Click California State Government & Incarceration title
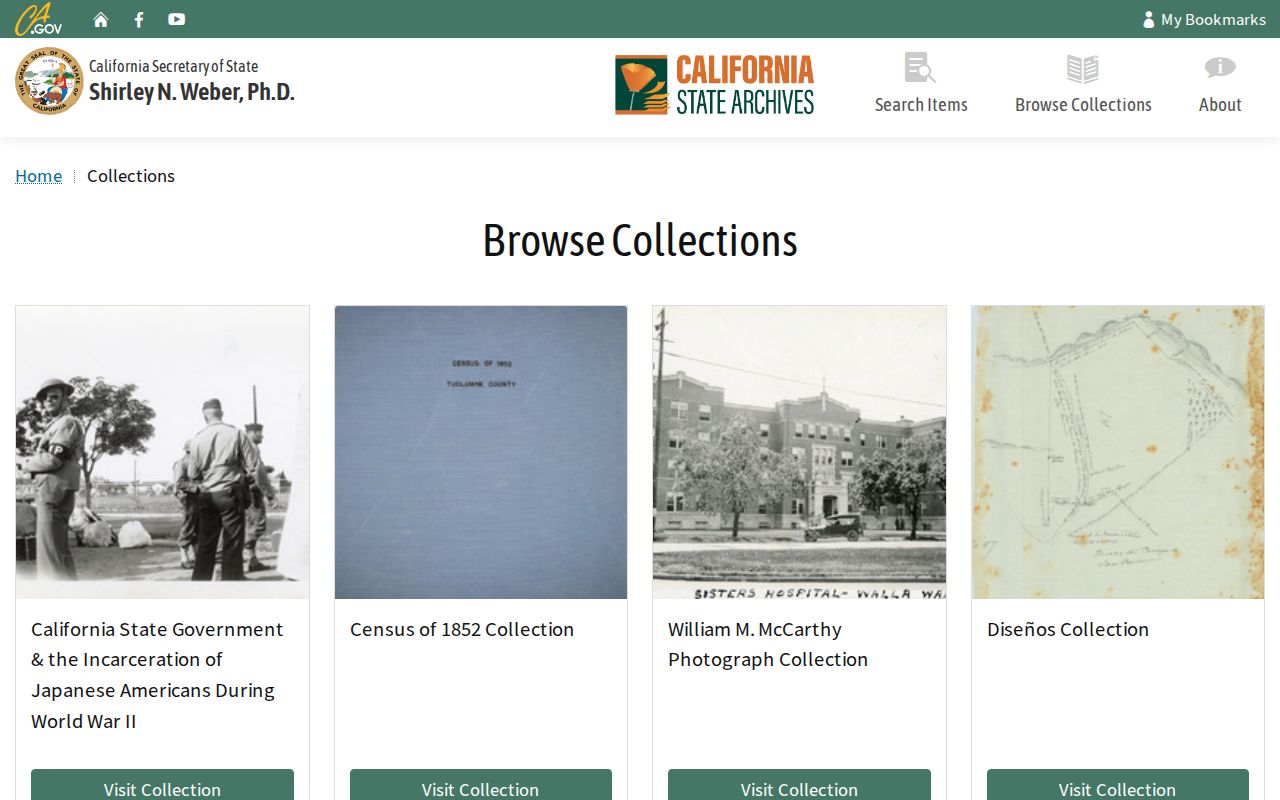 (x=157, y=675)
